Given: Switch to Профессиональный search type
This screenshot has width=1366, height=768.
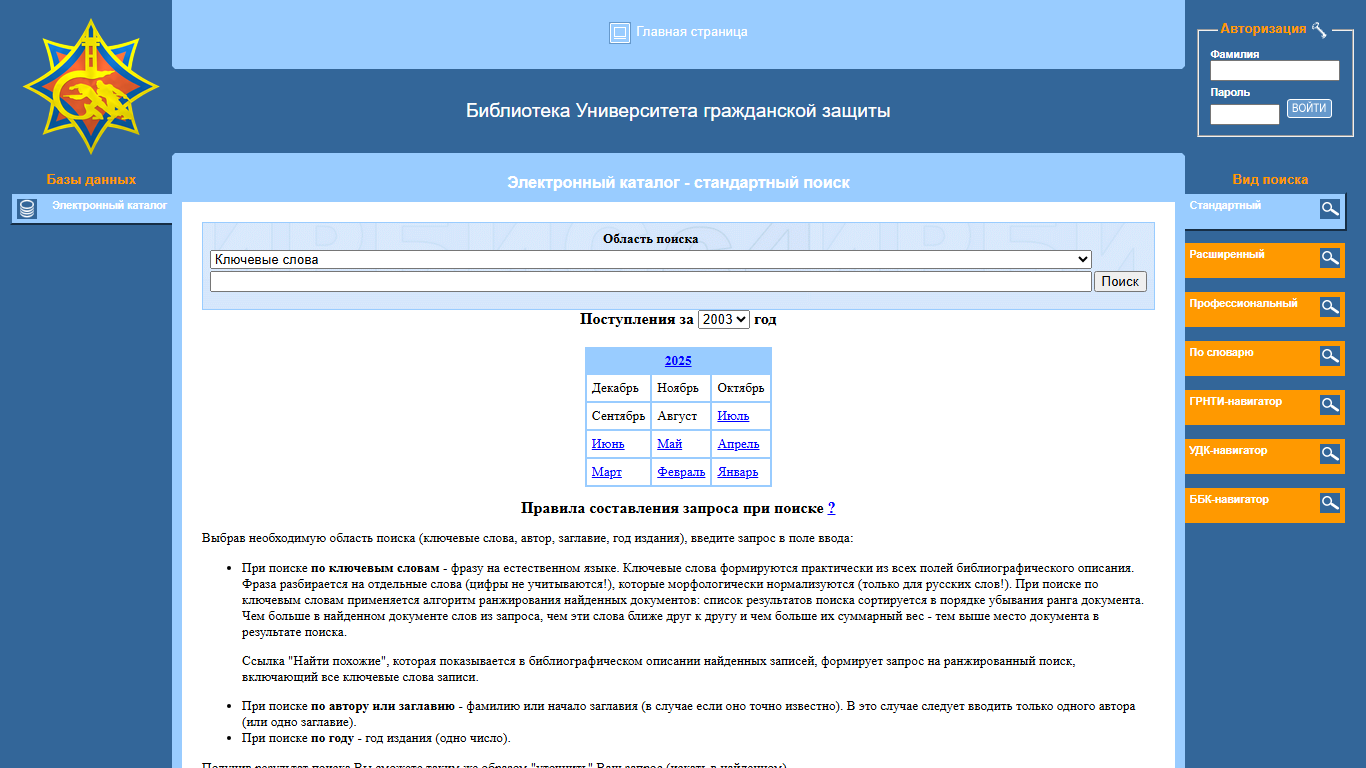Looking at the screenshot, I should coord(1243,304).
